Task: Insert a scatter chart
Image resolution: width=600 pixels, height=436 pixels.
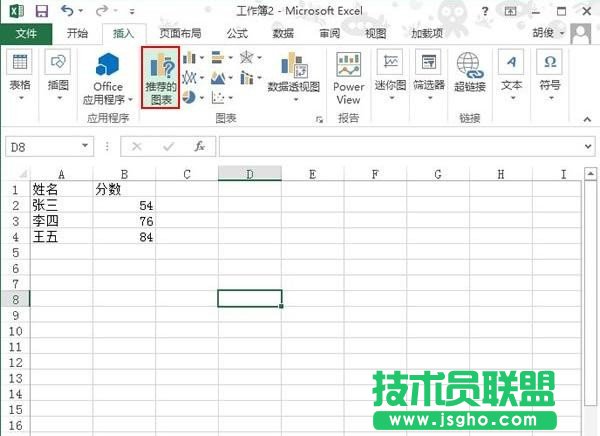Action: tap(218, 98)
